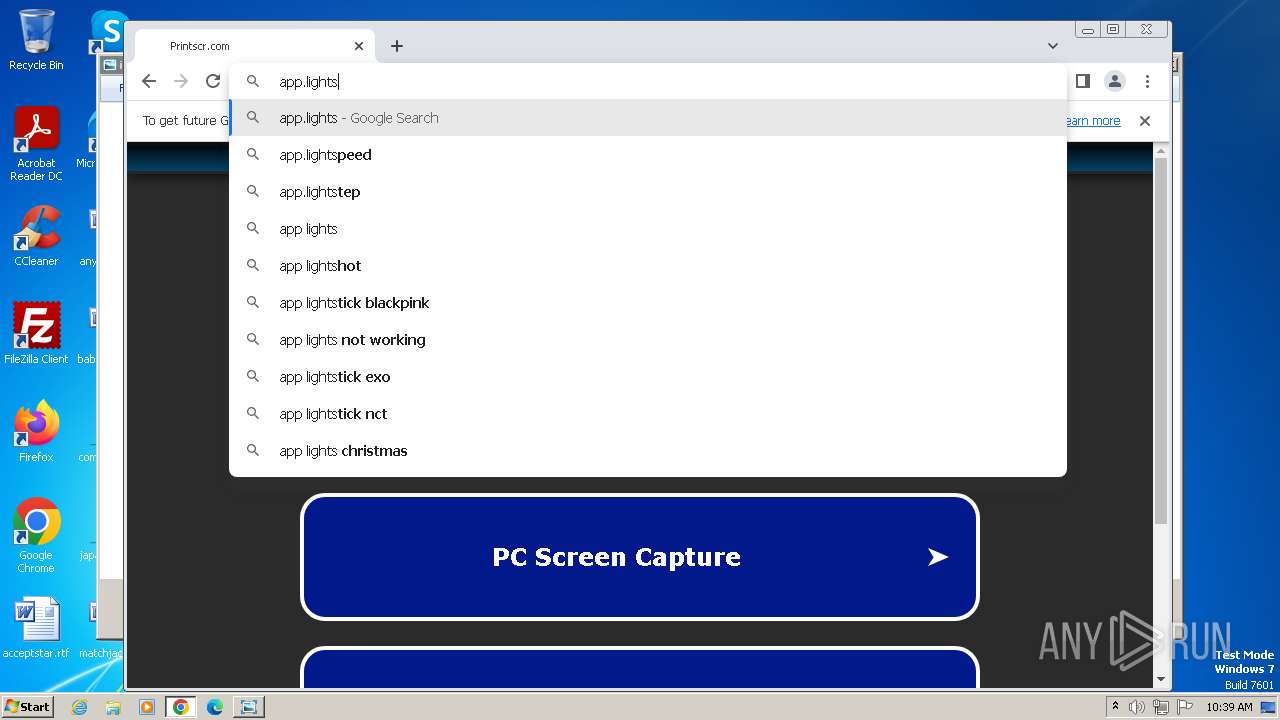This screenshot has height=720, width=1280.
Task: Click the page's vertical scrollbar
Action: click(1161, 340)
